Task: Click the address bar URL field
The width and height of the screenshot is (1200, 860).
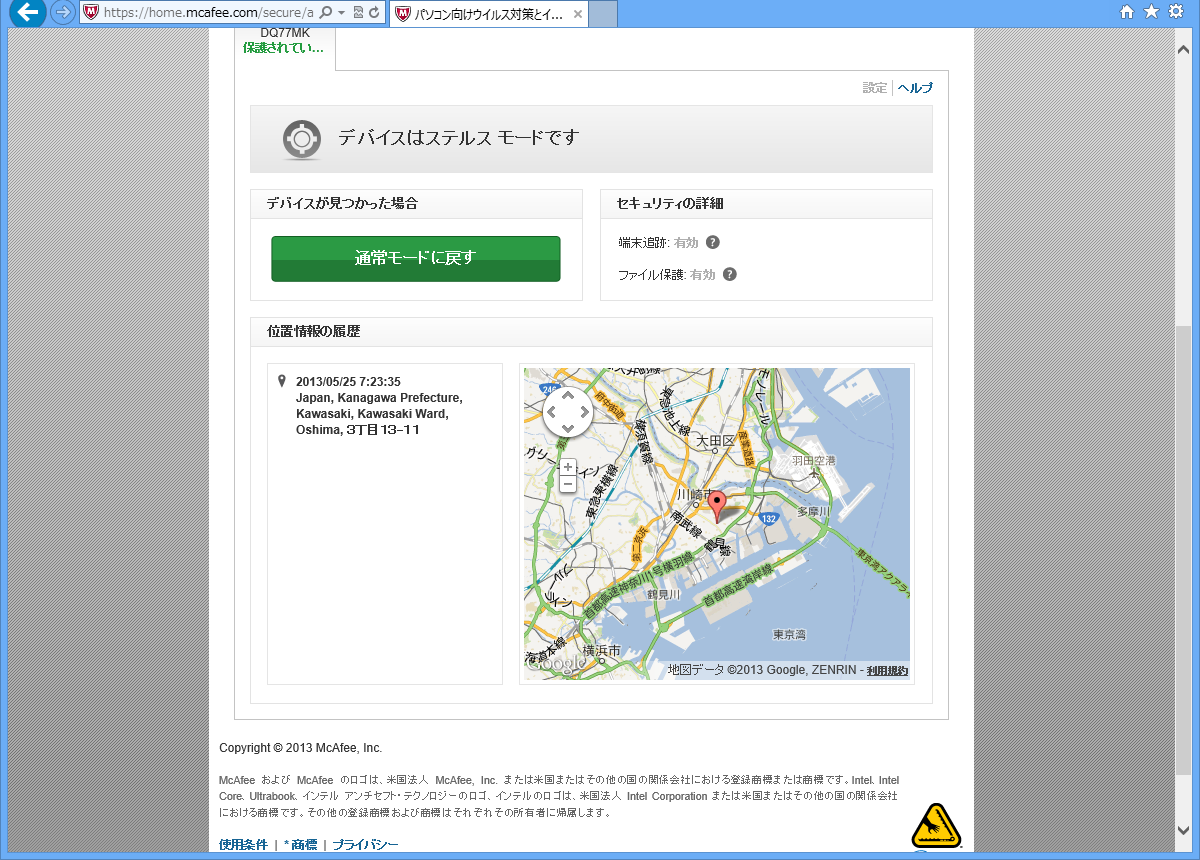Action: click(208, 13)
